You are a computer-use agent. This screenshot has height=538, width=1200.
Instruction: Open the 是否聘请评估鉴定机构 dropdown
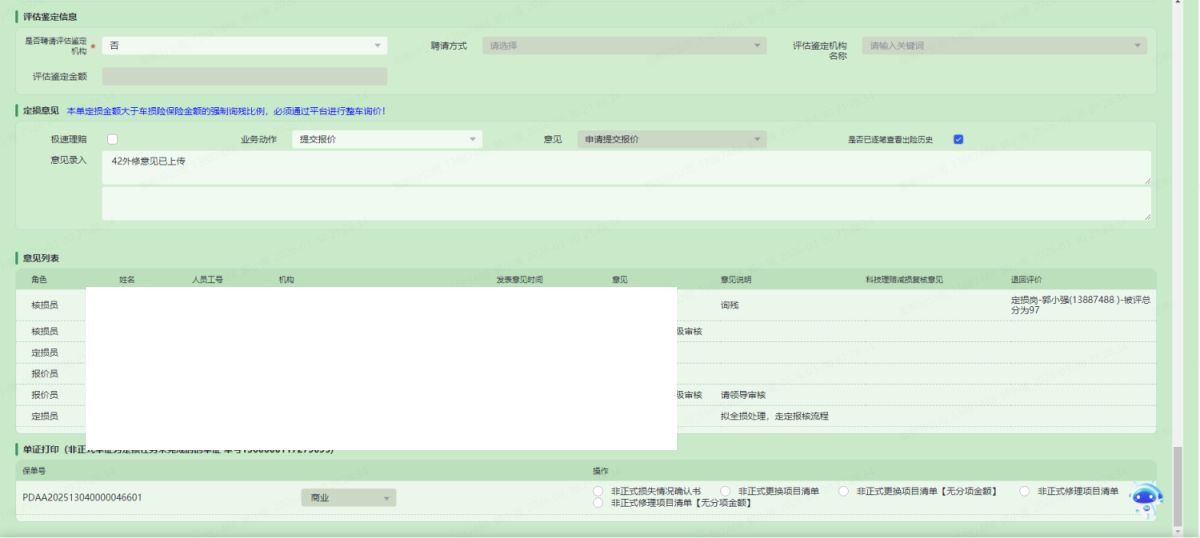tap(244, 46)
